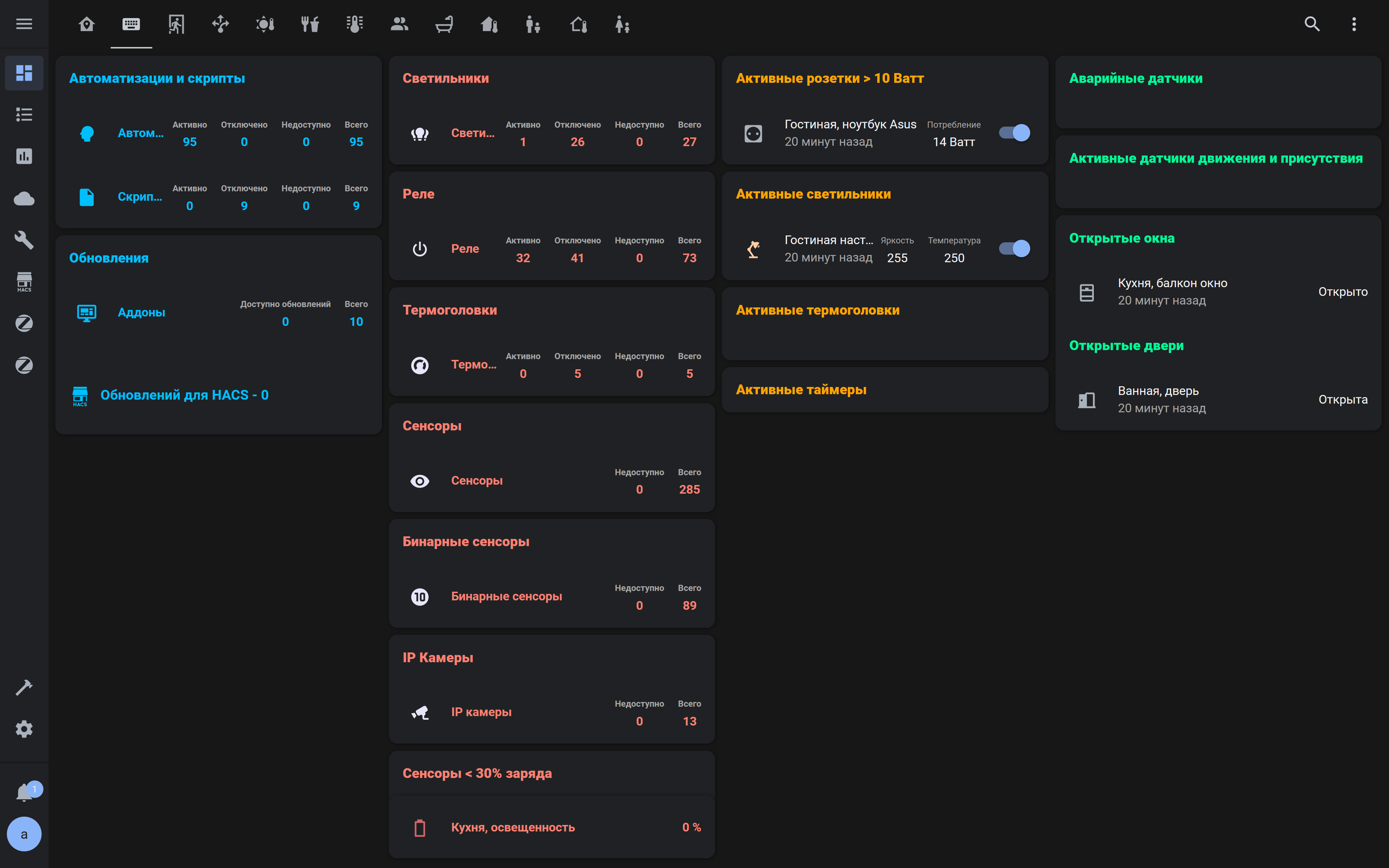
Task: Open the three-dot overflow menu
Action: [1354, 24]
